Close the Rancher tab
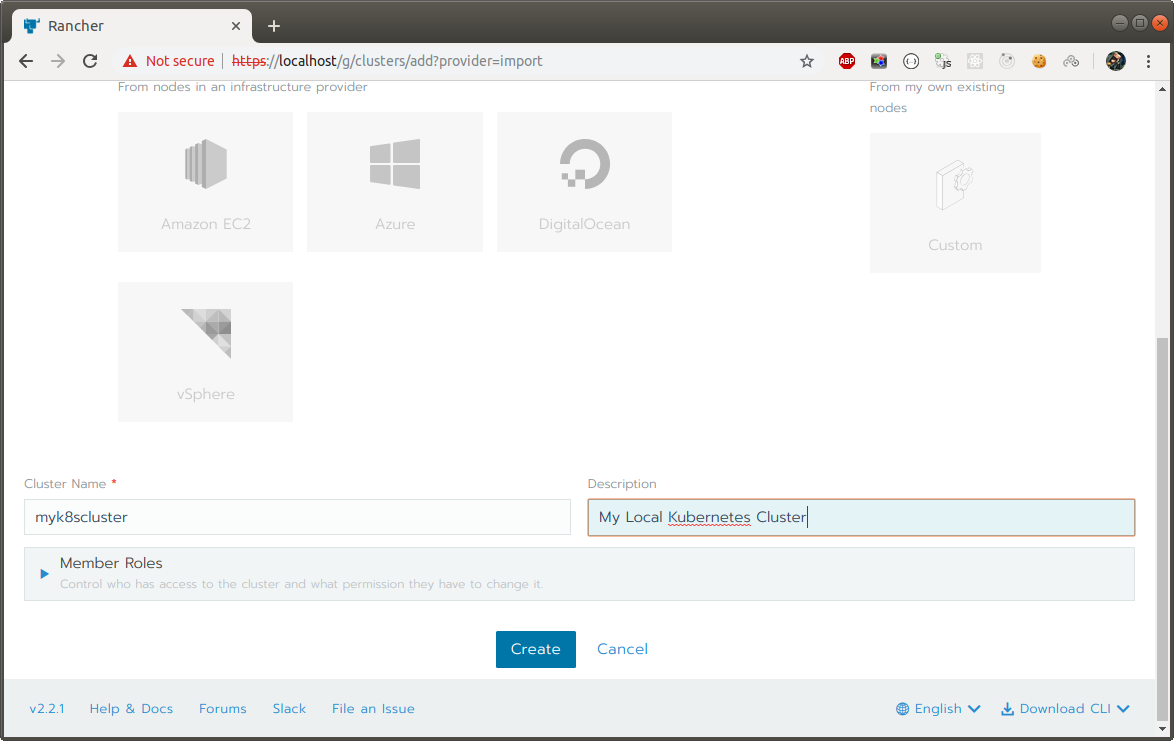This screenshot has width=1174, height=741. coord(236,26)
